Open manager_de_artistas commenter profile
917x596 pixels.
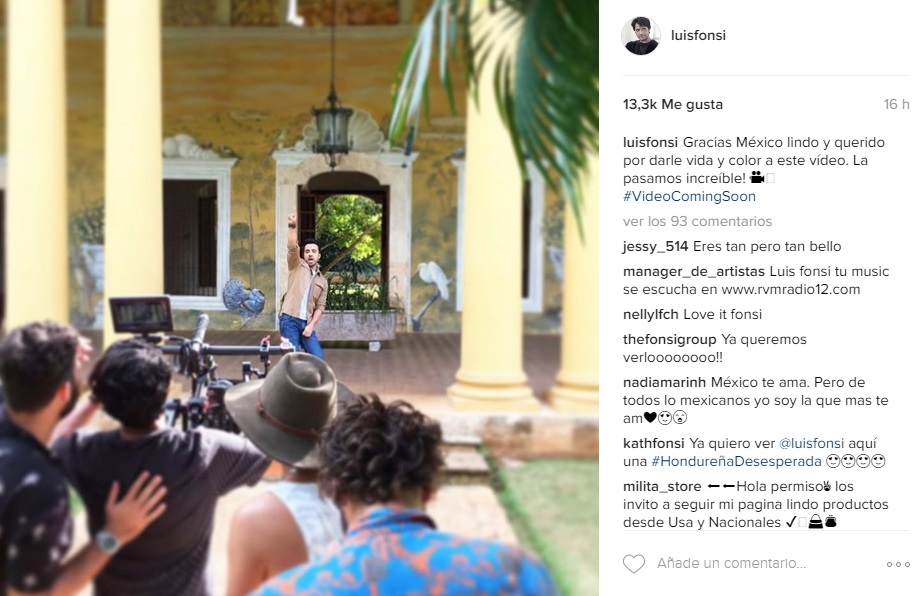694,272
